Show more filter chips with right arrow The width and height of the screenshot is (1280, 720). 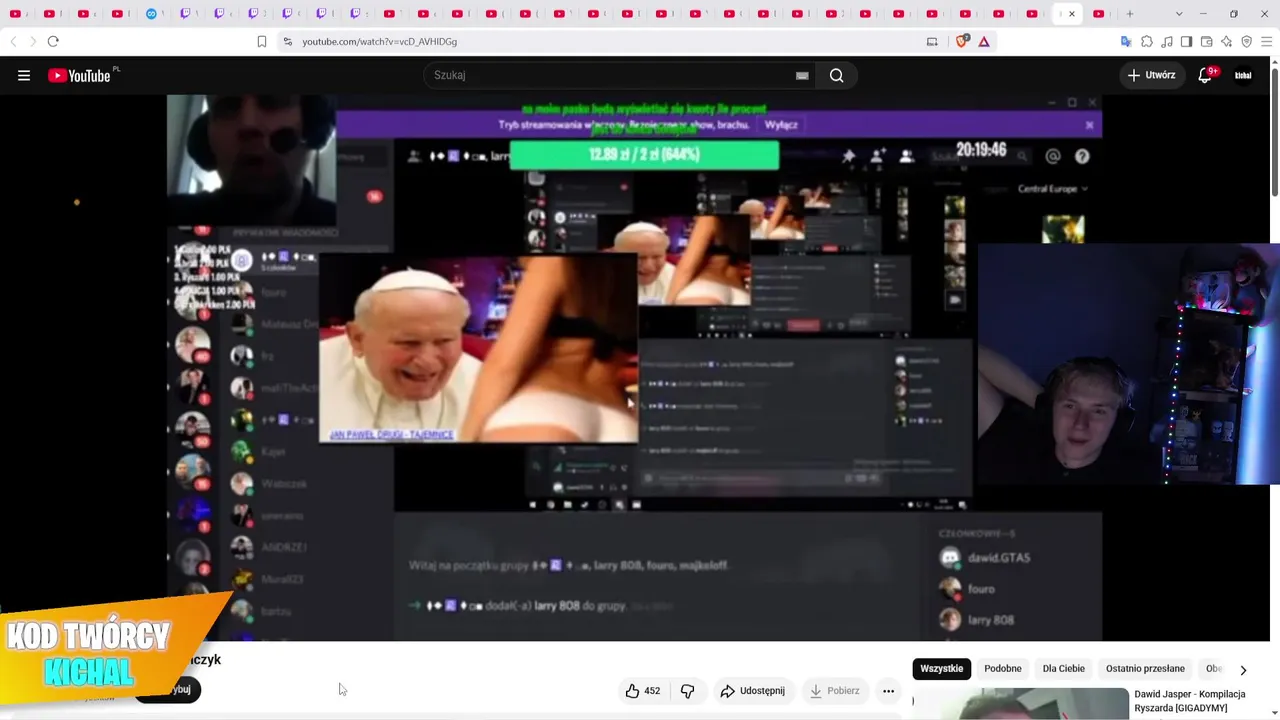(x=1243, y=670)
